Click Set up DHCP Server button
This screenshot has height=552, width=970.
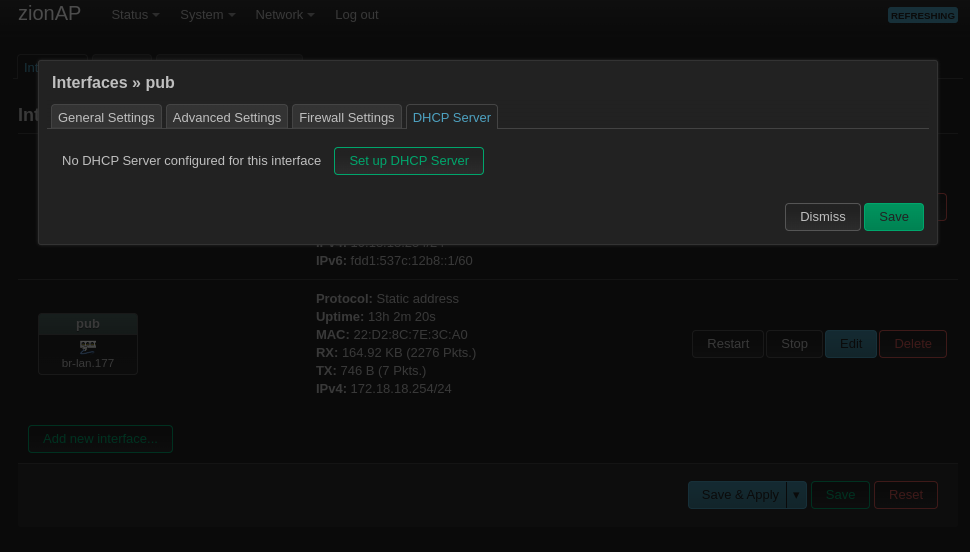click(409, 161)
